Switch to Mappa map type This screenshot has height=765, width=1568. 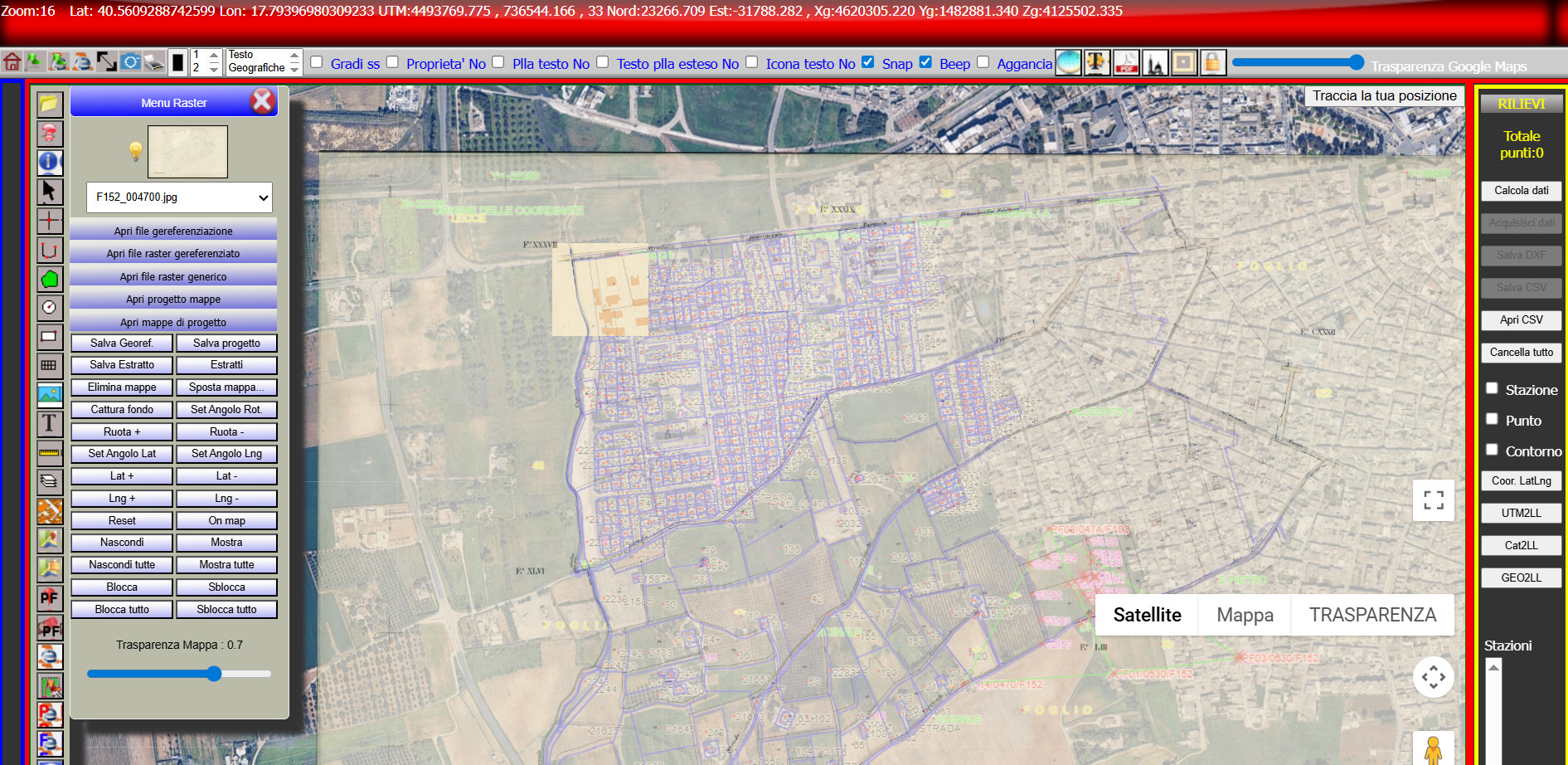tap(1245, 615)
